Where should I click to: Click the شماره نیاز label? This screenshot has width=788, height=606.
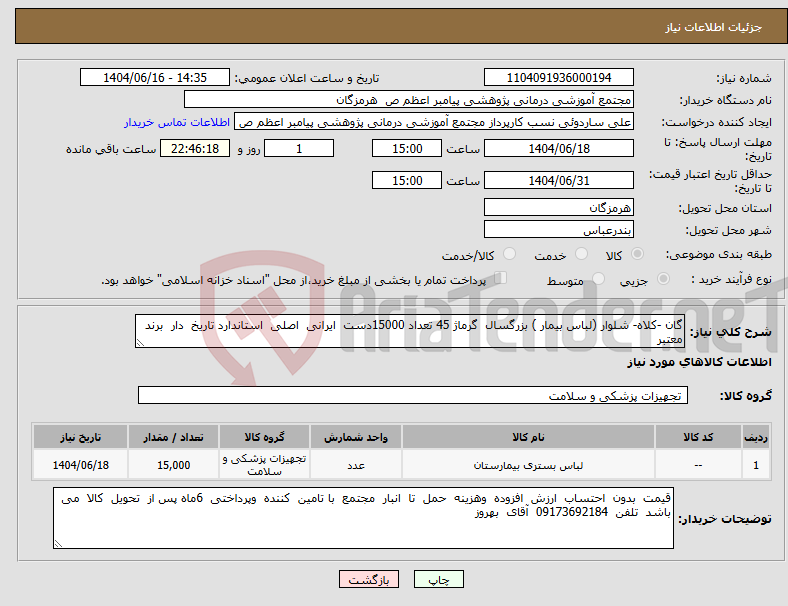click(744, 78)
